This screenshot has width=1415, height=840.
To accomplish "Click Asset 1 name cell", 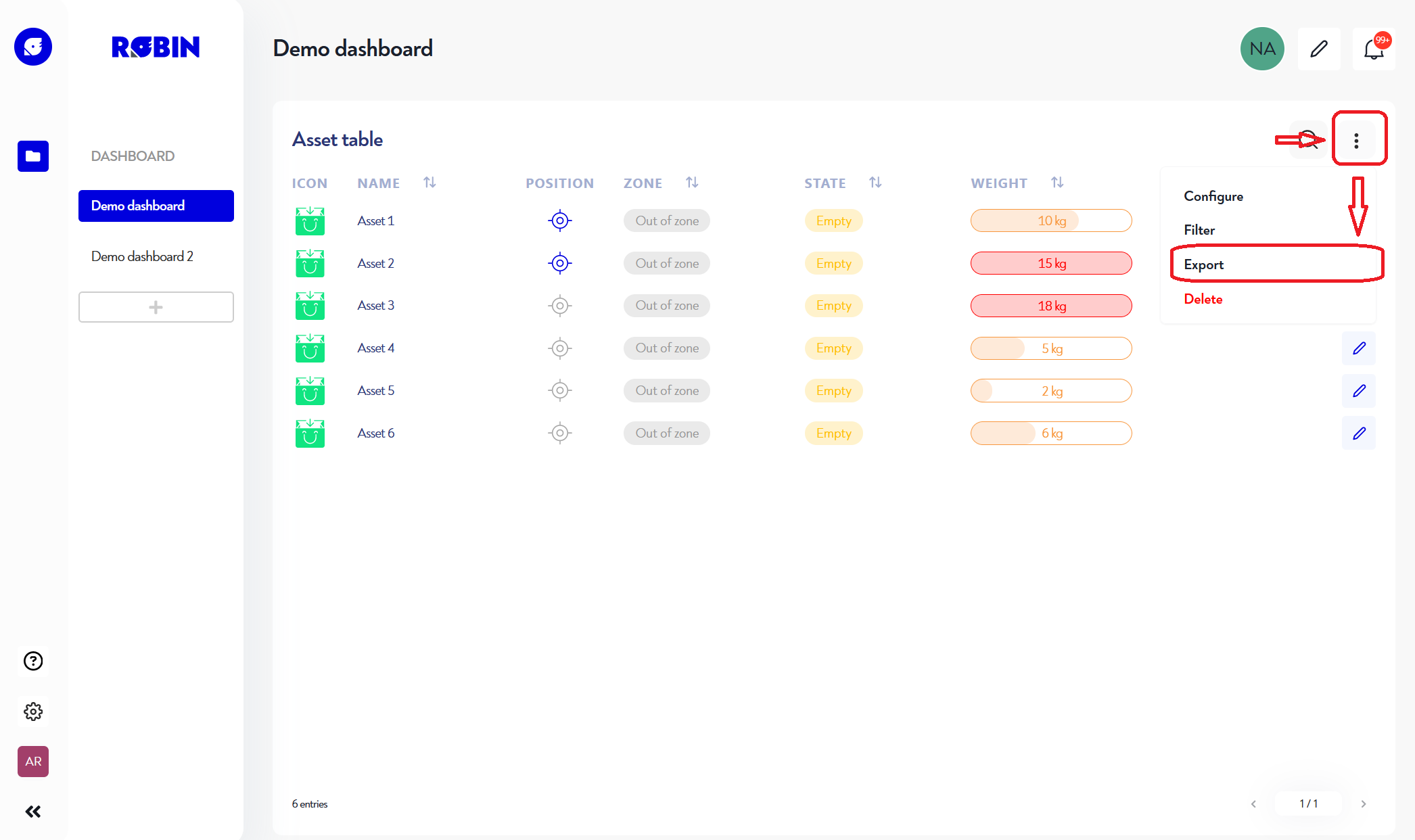I will (x=375, y=220).
